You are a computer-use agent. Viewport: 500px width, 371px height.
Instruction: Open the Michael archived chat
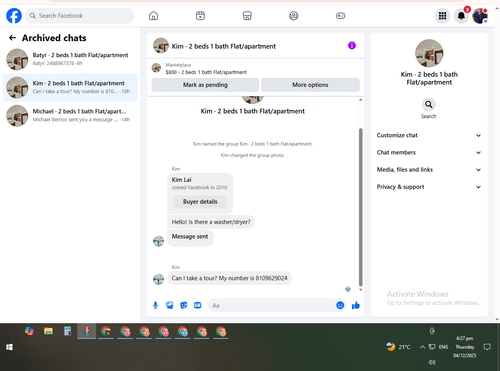click(x=70, y=115)
